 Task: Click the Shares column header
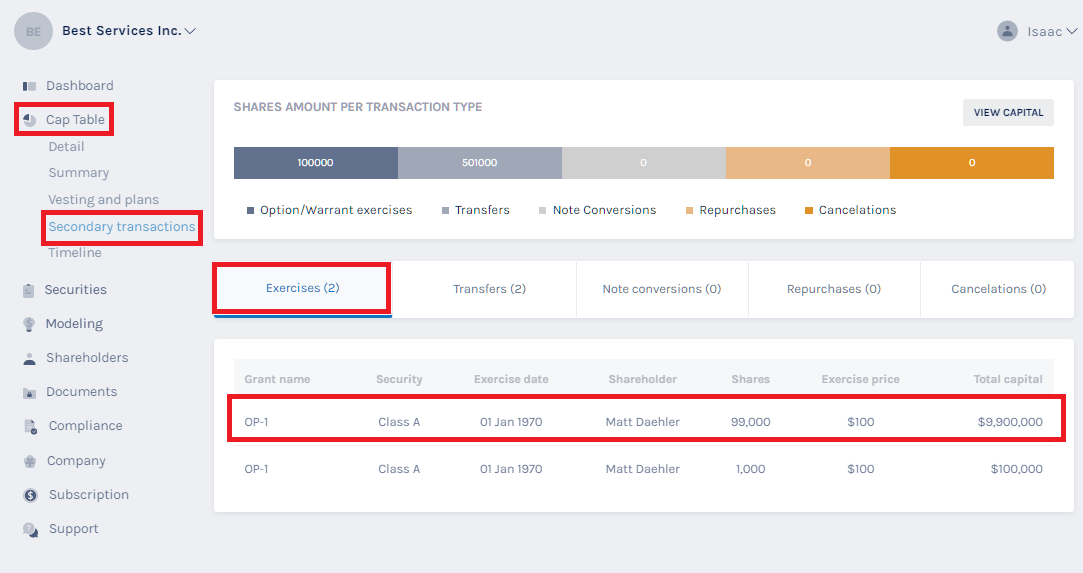click(750, 379)
